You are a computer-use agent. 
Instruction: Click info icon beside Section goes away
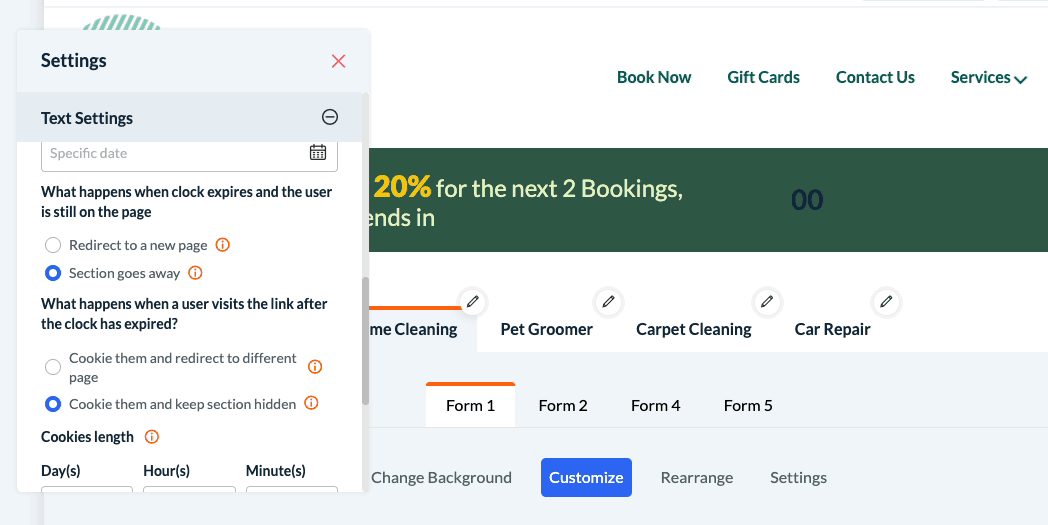(x=196, y=273)
